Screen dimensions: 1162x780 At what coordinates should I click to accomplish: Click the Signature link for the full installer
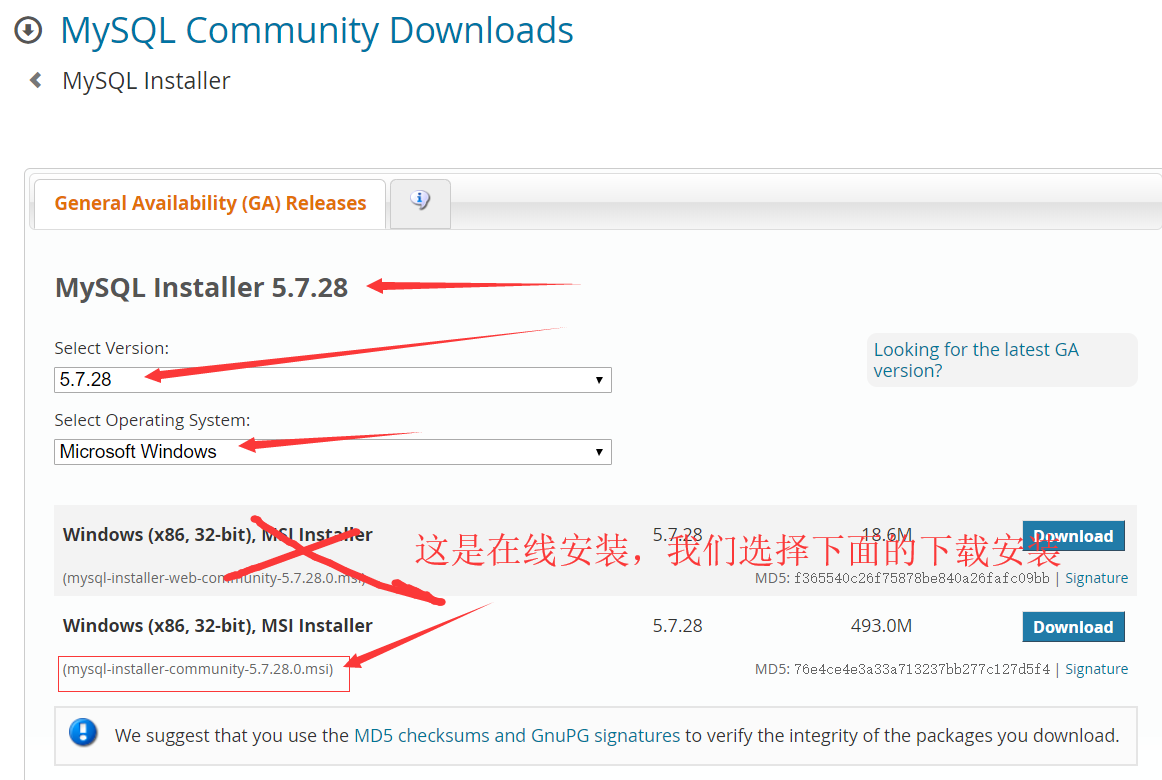click(1096, 668)
